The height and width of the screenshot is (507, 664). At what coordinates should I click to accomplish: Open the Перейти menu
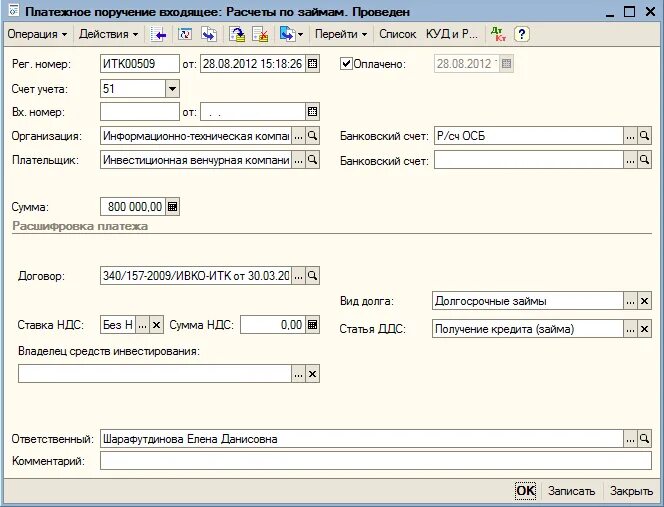[x=341, y=34]
